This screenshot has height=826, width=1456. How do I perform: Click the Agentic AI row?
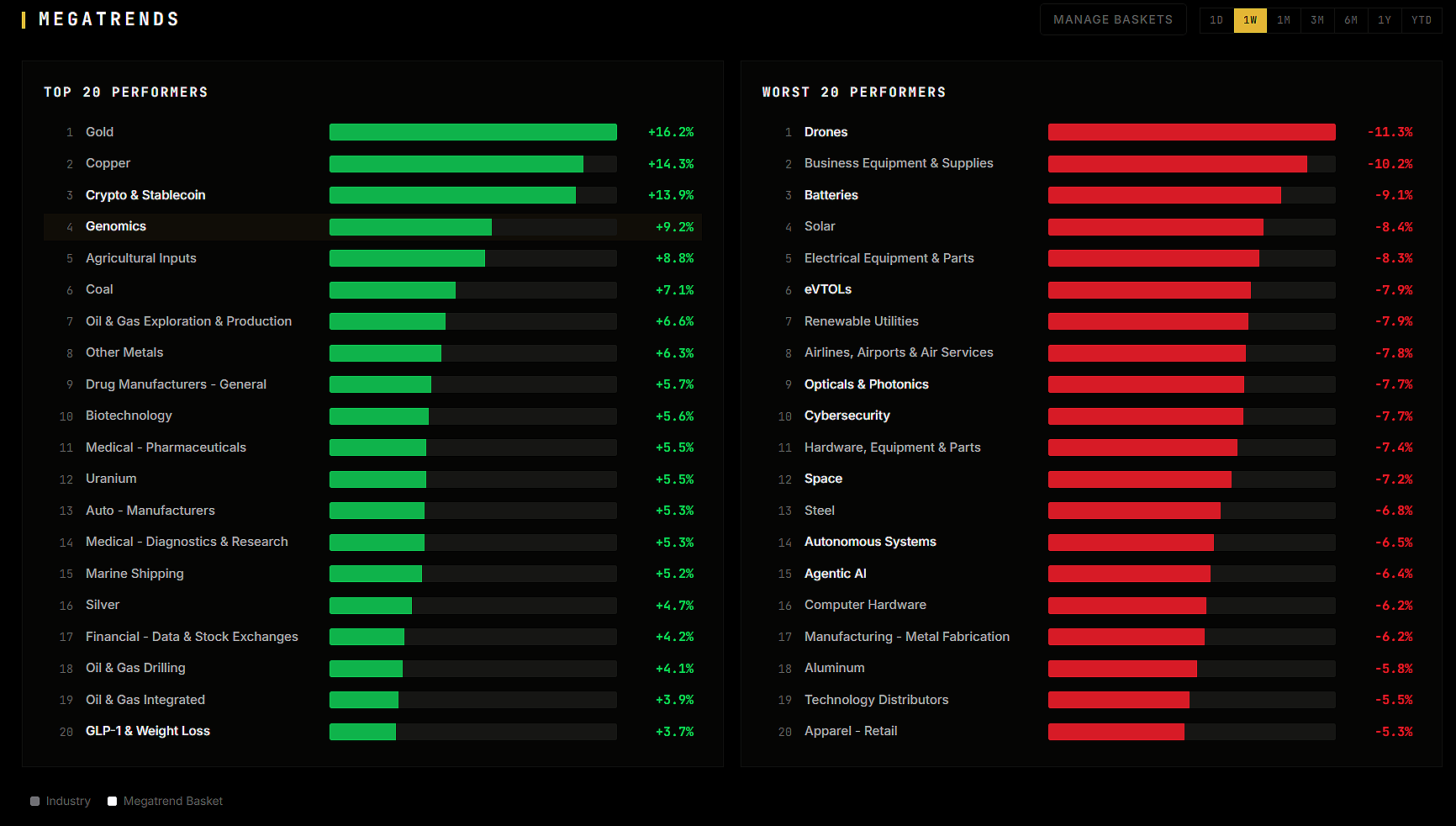[1091, 574]
